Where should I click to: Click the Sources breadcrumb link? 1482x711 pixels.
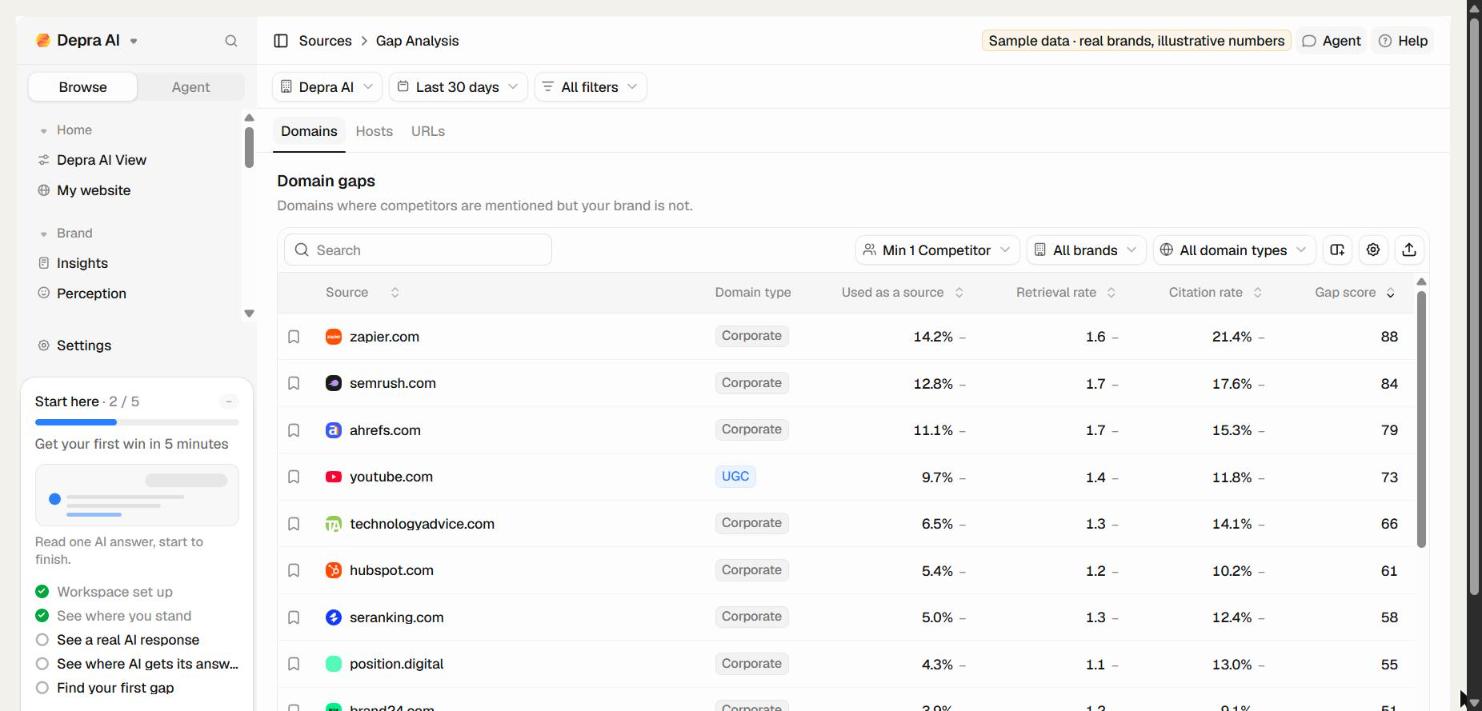pyautogui.click(x=325, y=41)
